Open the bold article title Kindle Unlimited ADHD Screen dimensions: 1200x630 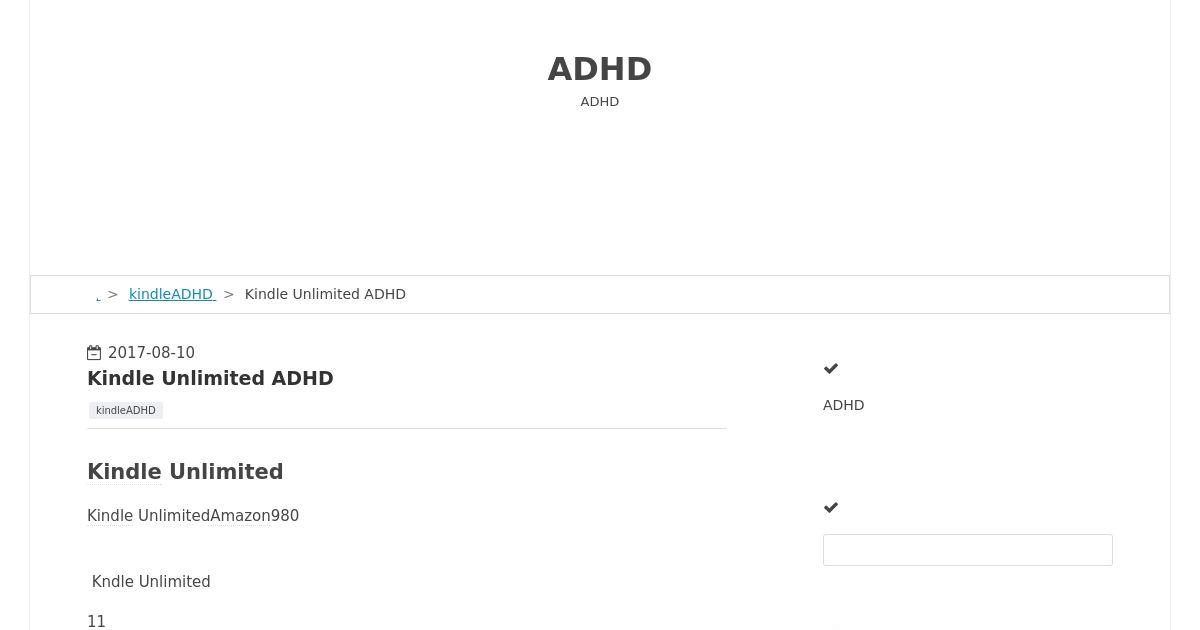210,378
